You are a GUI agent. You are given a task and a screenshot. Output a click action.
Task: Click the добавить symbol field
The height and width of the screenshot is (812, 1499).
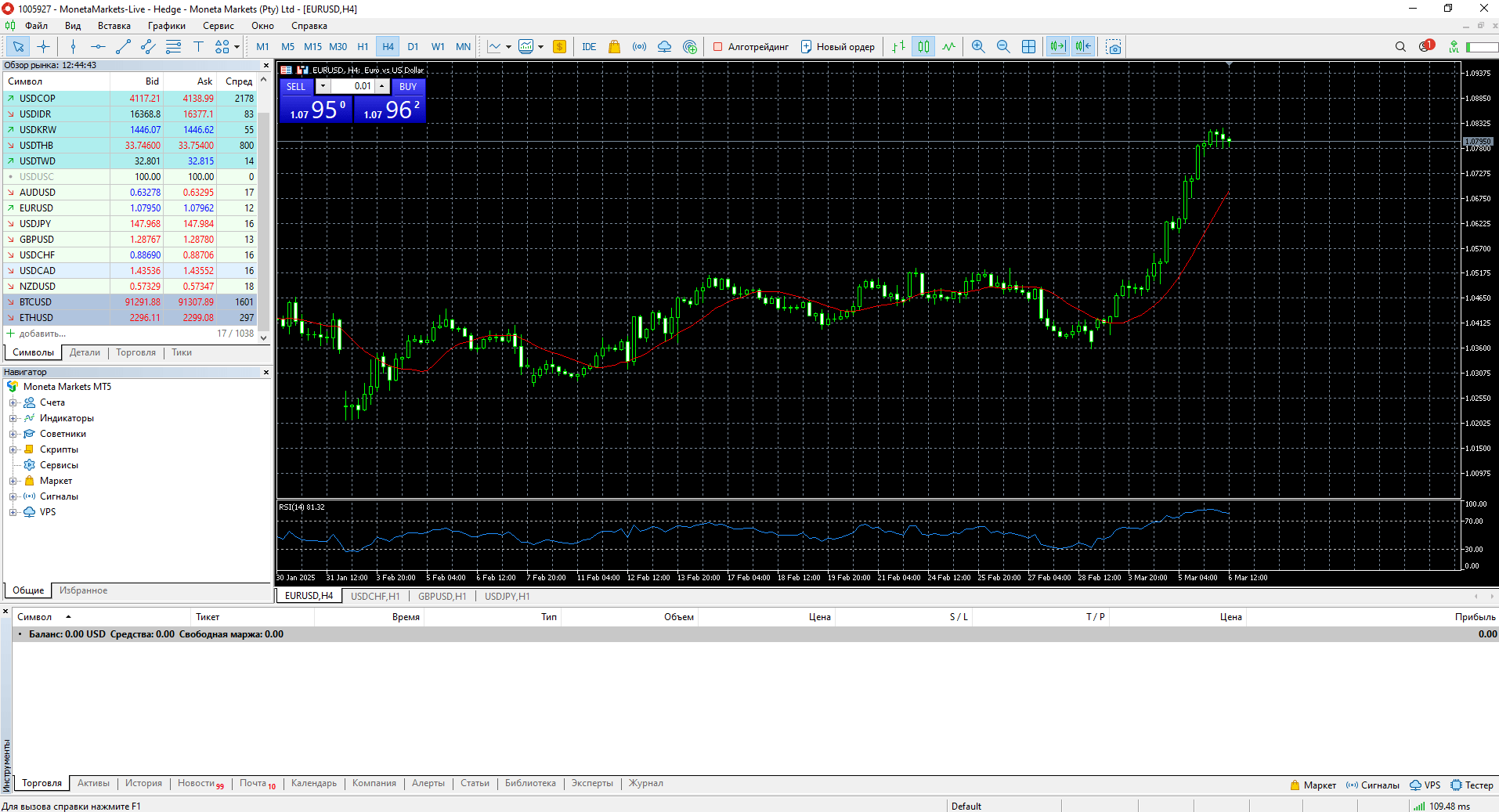point(43,334)
